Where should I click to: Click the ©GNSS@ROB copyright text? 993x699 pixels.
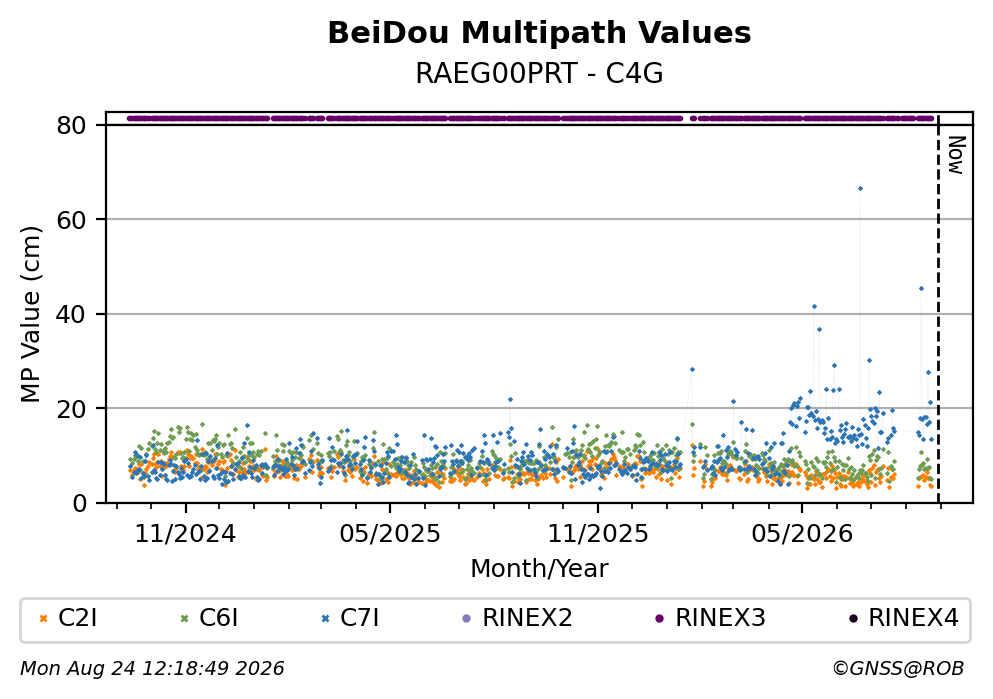pos(898,669)
